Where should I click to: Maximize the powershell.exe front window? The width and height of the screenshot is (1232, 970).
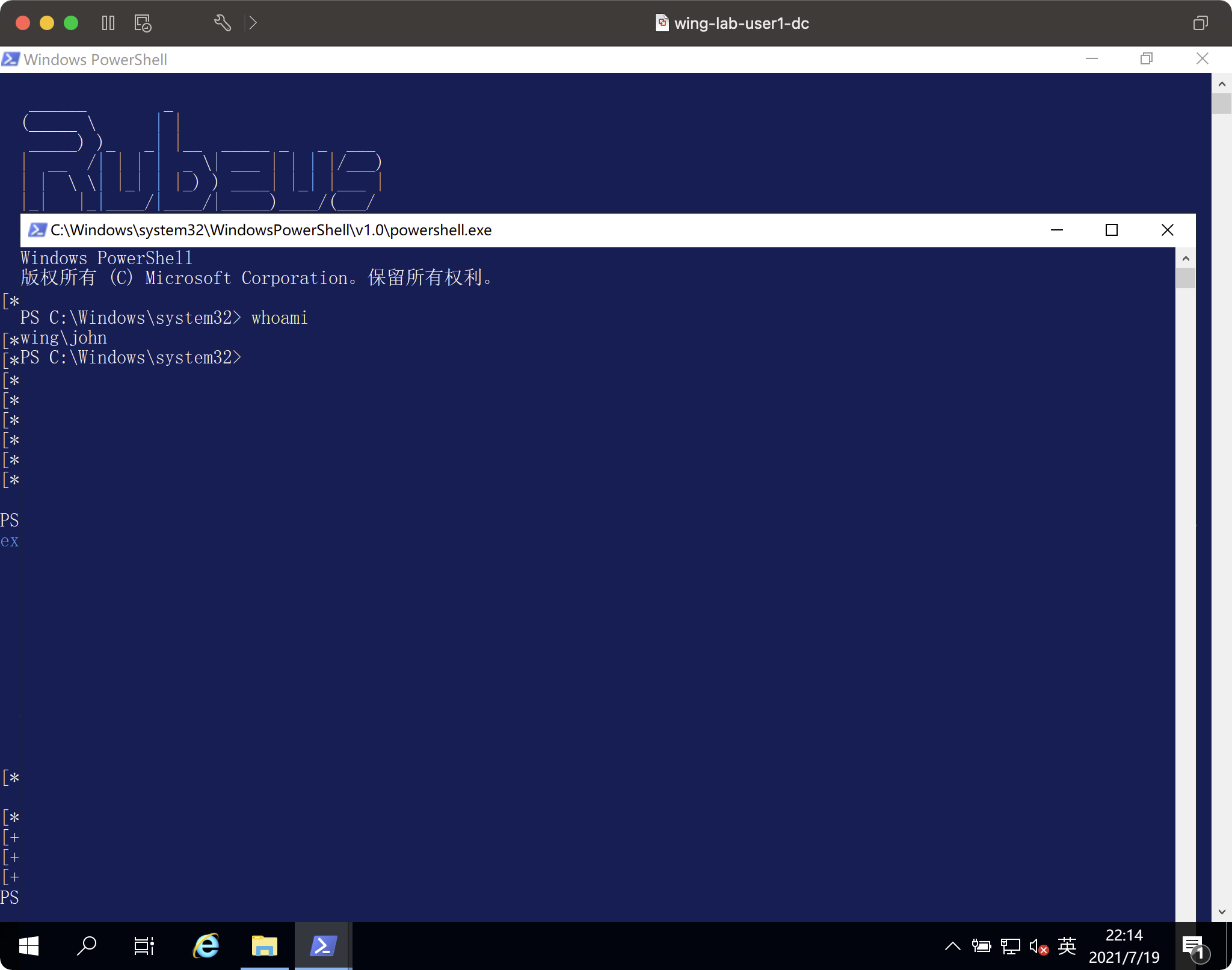[x=1112, y=230]
